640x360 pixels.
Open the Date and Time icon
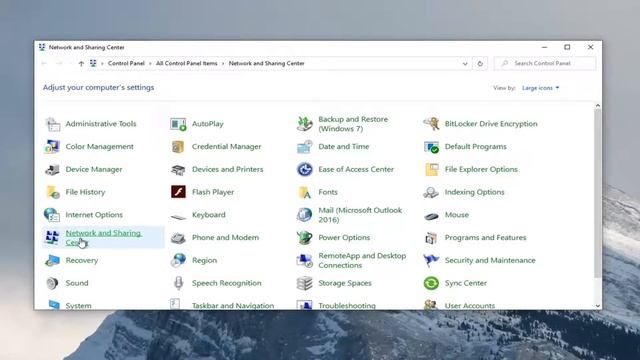[x=304, y=147]
